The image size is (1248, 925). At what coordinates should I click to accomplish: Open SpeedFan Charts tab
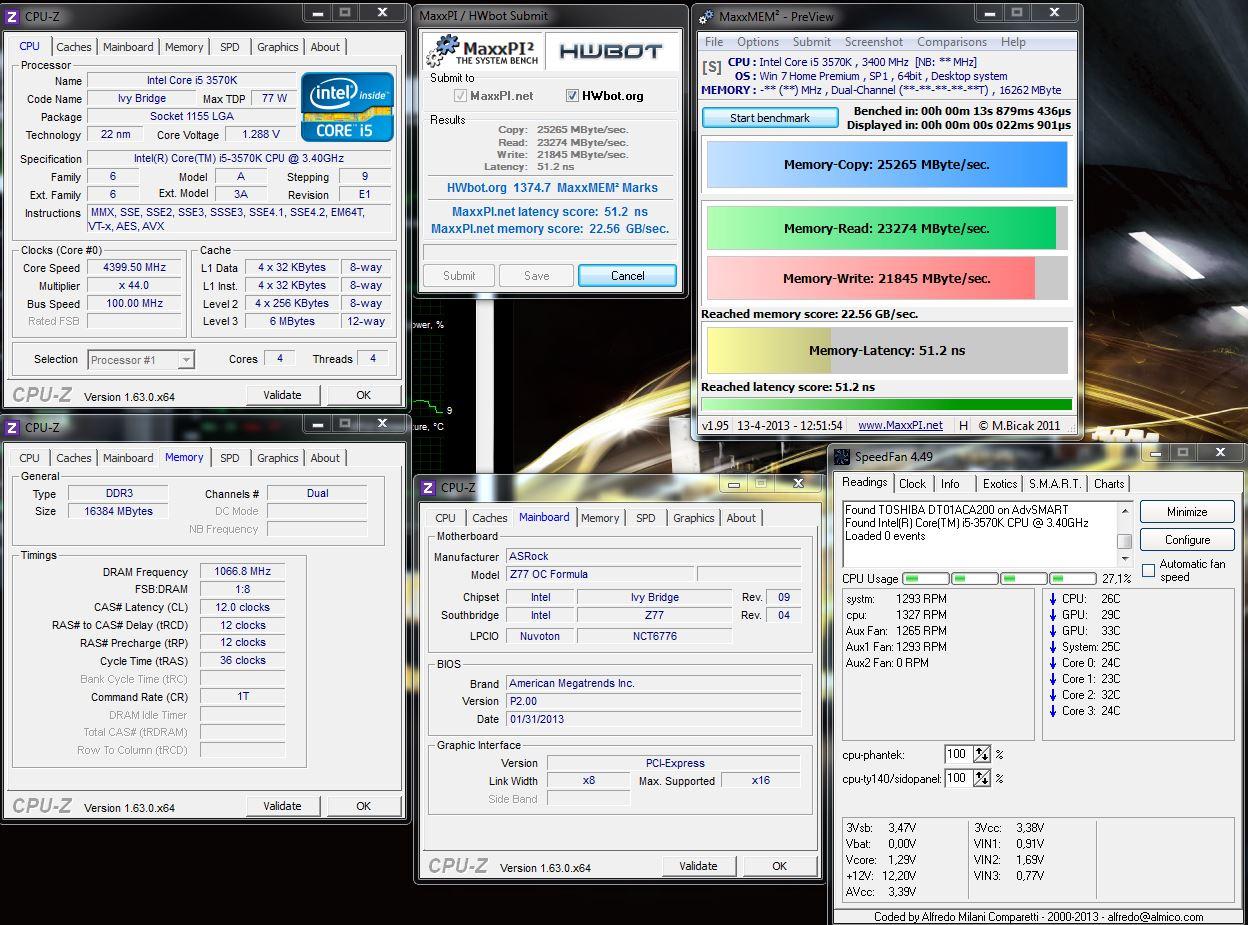pyautogui.click(x=1109, y=484)
